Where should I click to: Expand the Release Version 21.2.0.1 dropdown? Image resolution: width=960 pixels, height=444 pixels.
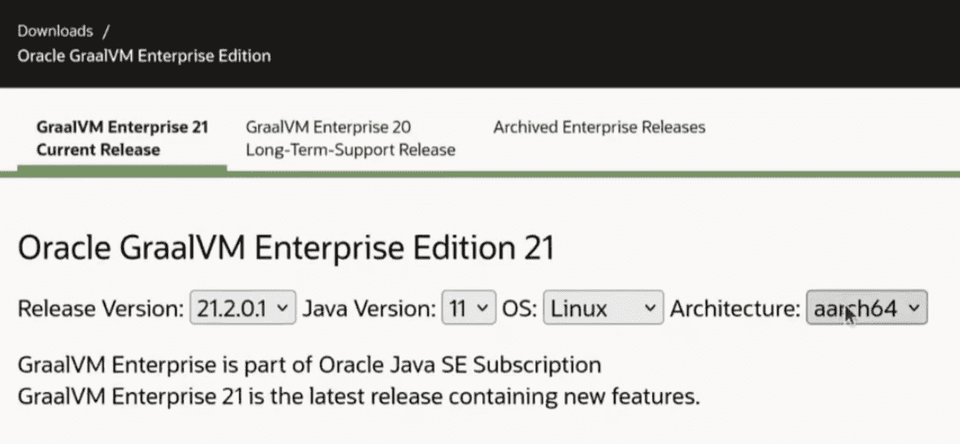coord(243,308)
